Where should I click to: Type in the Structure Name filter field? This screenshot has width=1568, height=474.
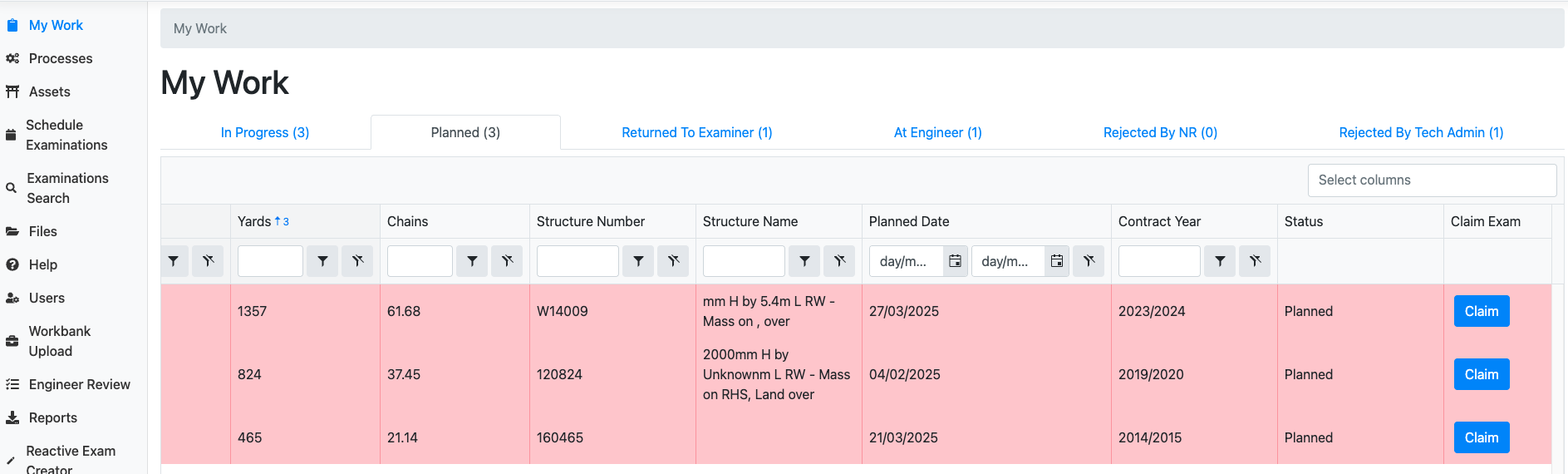click(x=744, y=261)
